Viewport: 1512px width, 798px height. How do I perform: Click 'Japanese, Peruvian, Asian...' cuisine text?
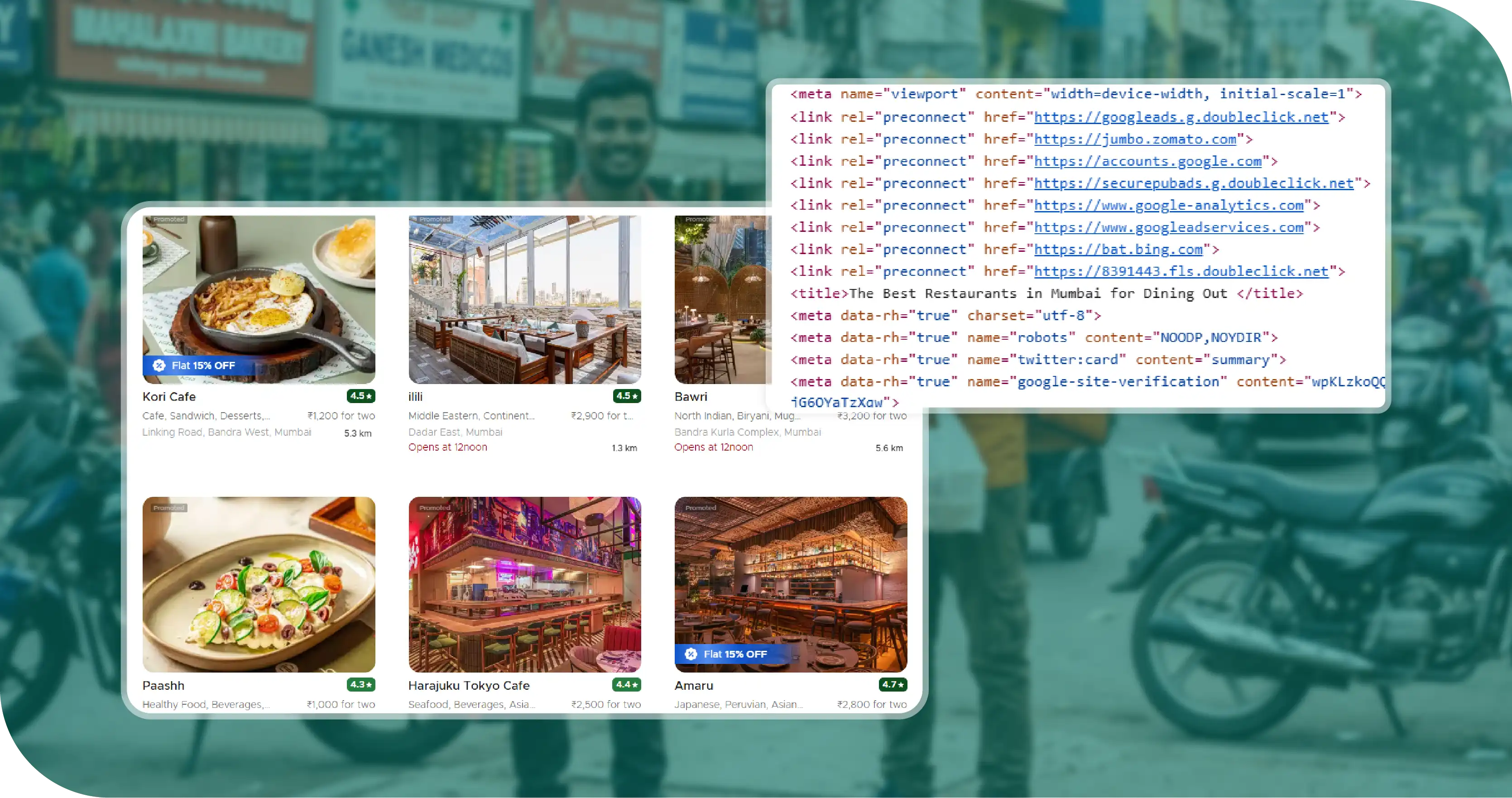coord(739,705)
